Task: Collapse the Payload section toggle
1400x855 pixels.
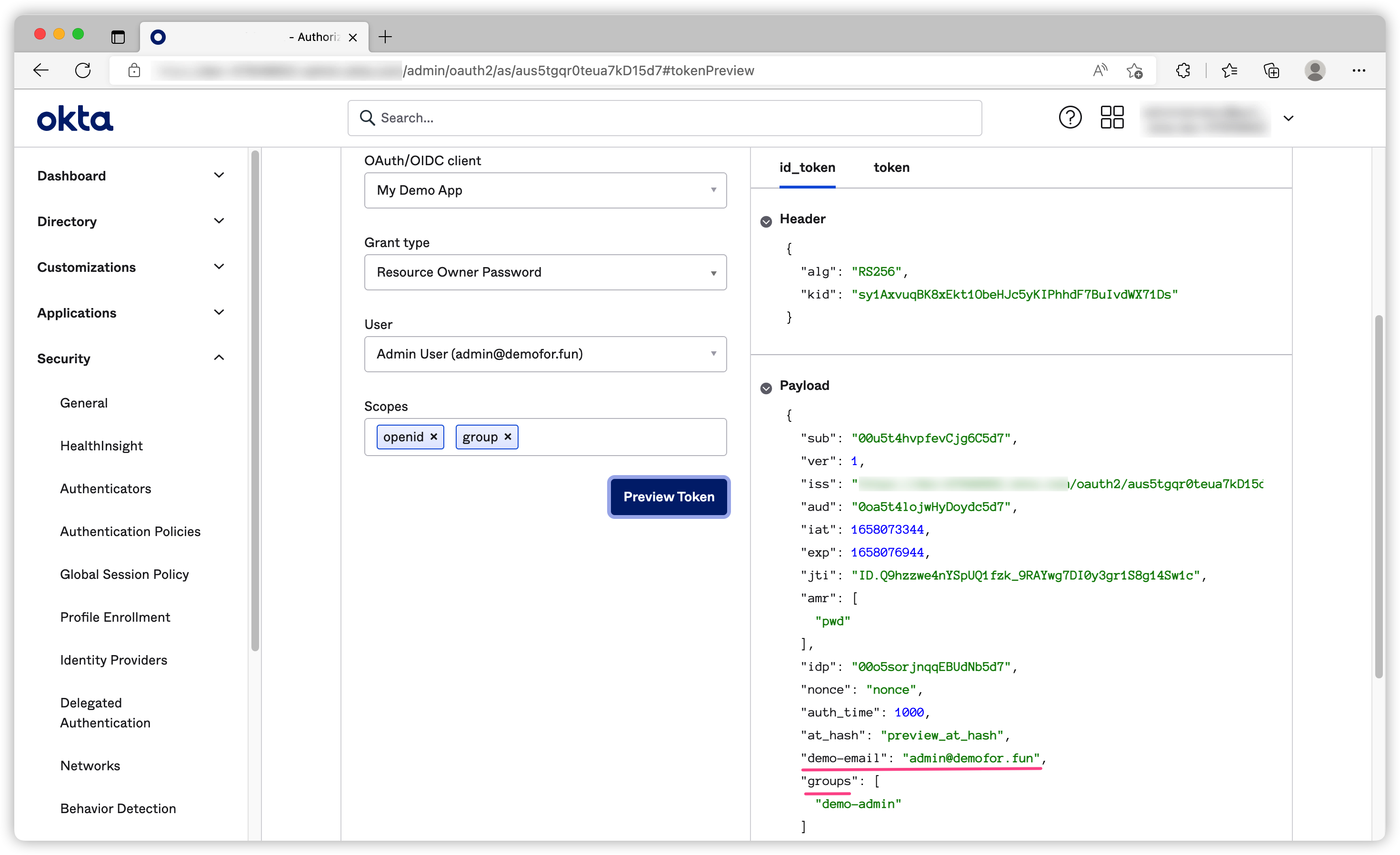Action: click(766, 388)
